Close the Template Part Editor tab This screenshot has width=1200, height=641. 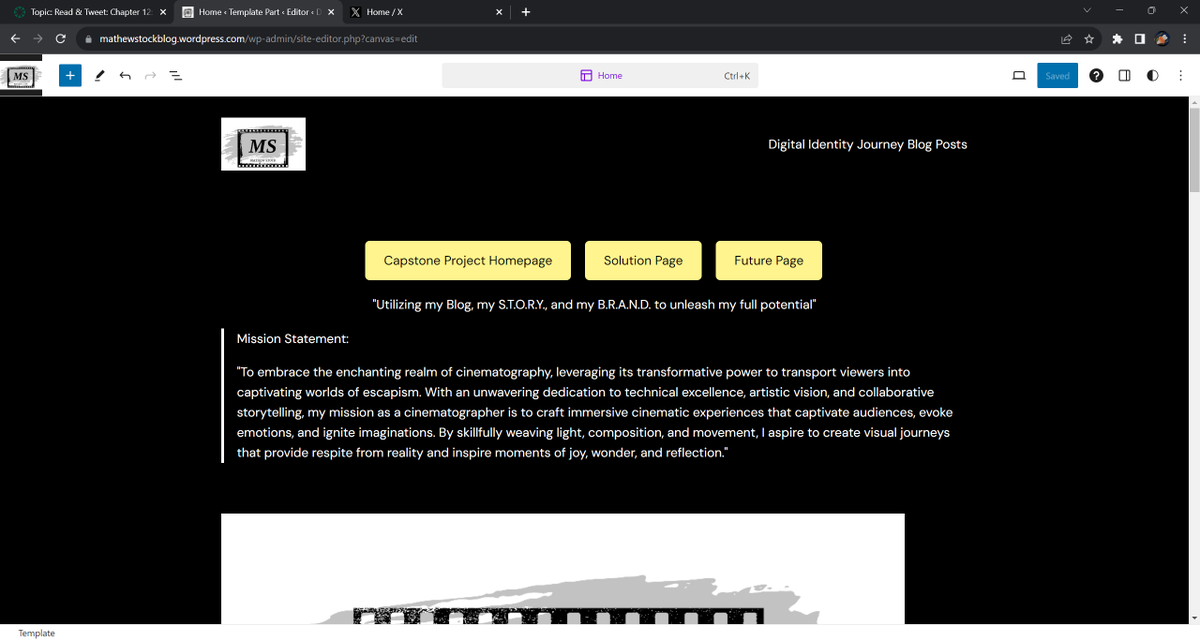pyautogui.click(x=331, y=12)
